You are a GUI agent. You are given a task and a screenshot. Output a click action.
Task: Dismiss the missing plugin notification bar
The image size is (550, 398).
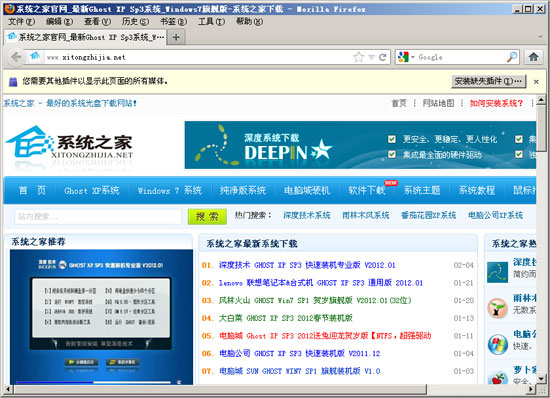pyautogui.click(x=536, y=82)
